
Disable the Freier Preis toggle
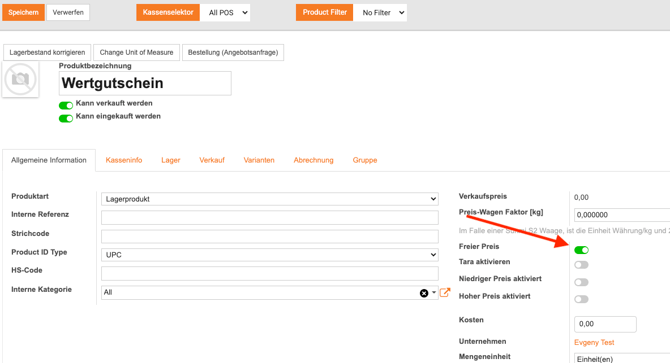pyautogui.click(x=582, y=250)
